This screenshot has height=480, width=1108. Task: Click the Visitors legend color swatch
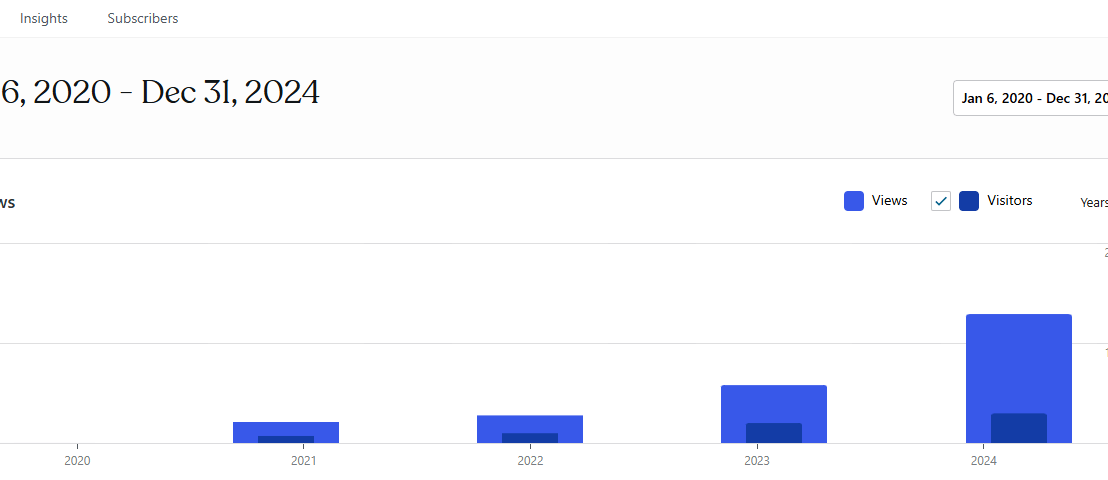(x=969, y=201)
